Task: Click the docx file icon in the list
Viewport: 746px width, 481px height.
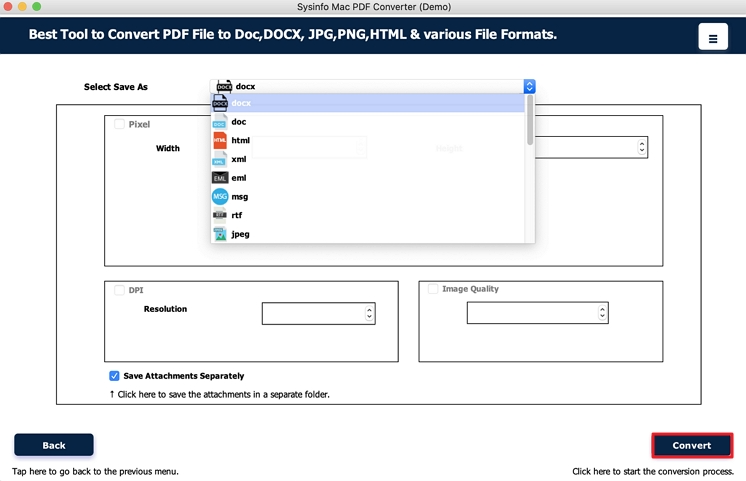Action: [x=220, y=103]
